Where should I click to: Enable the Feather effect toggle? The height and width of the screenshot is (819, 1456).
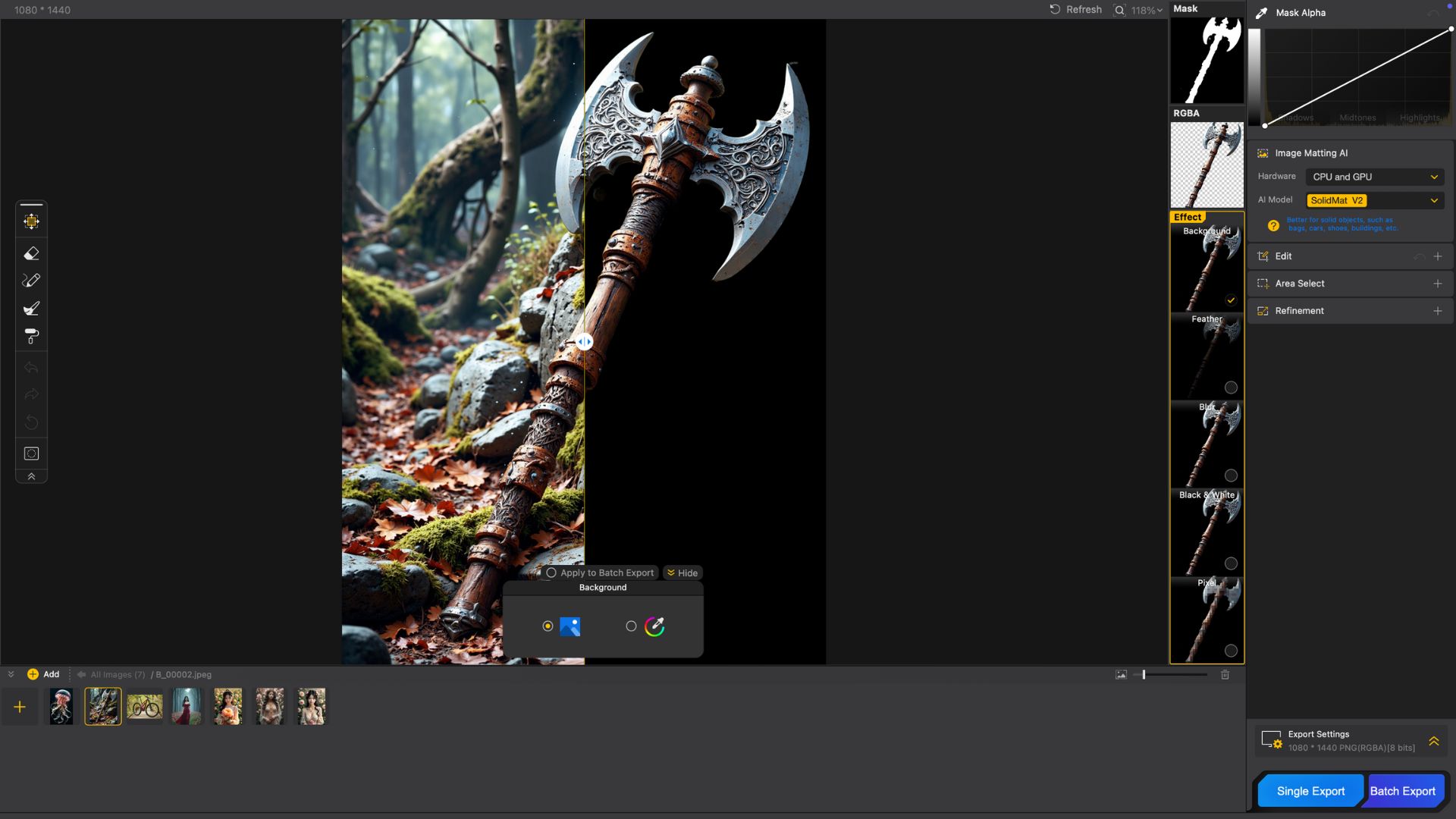pos(1231,388)
